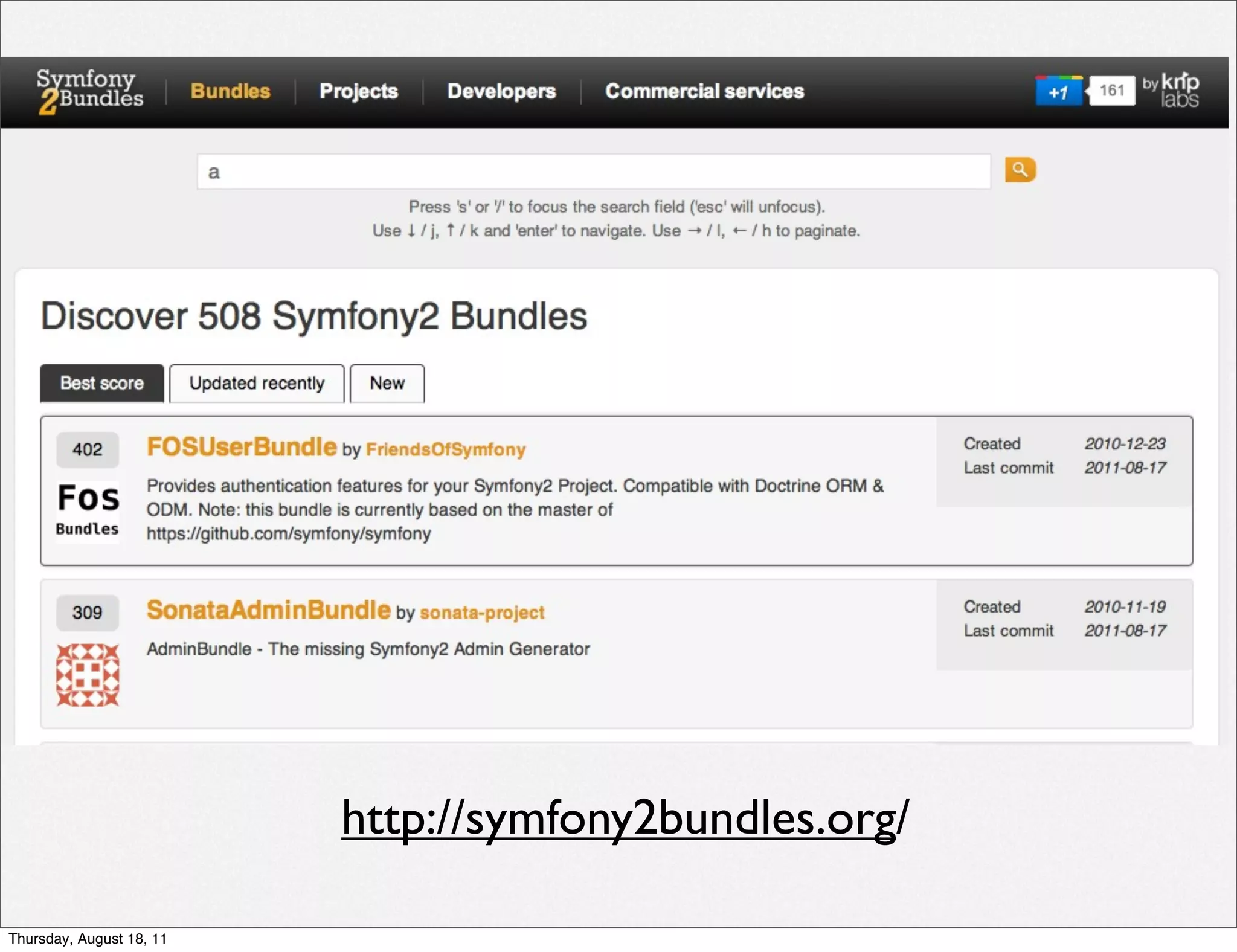Focus the search input field
Viewport: 1237px width, 952px height.
[593, 172]
